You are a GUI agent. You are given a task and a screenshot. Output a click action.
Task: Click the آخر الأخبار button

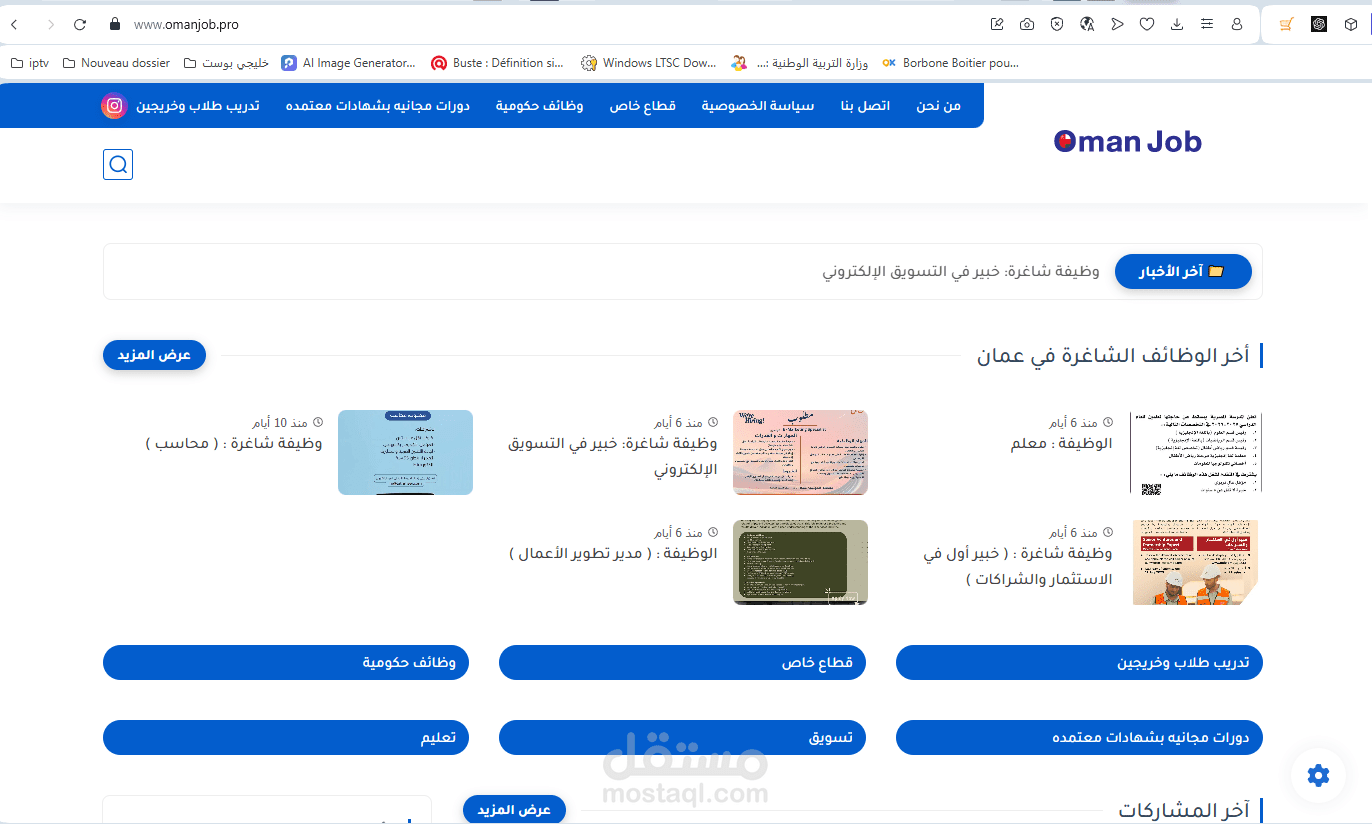point(1183,271)
